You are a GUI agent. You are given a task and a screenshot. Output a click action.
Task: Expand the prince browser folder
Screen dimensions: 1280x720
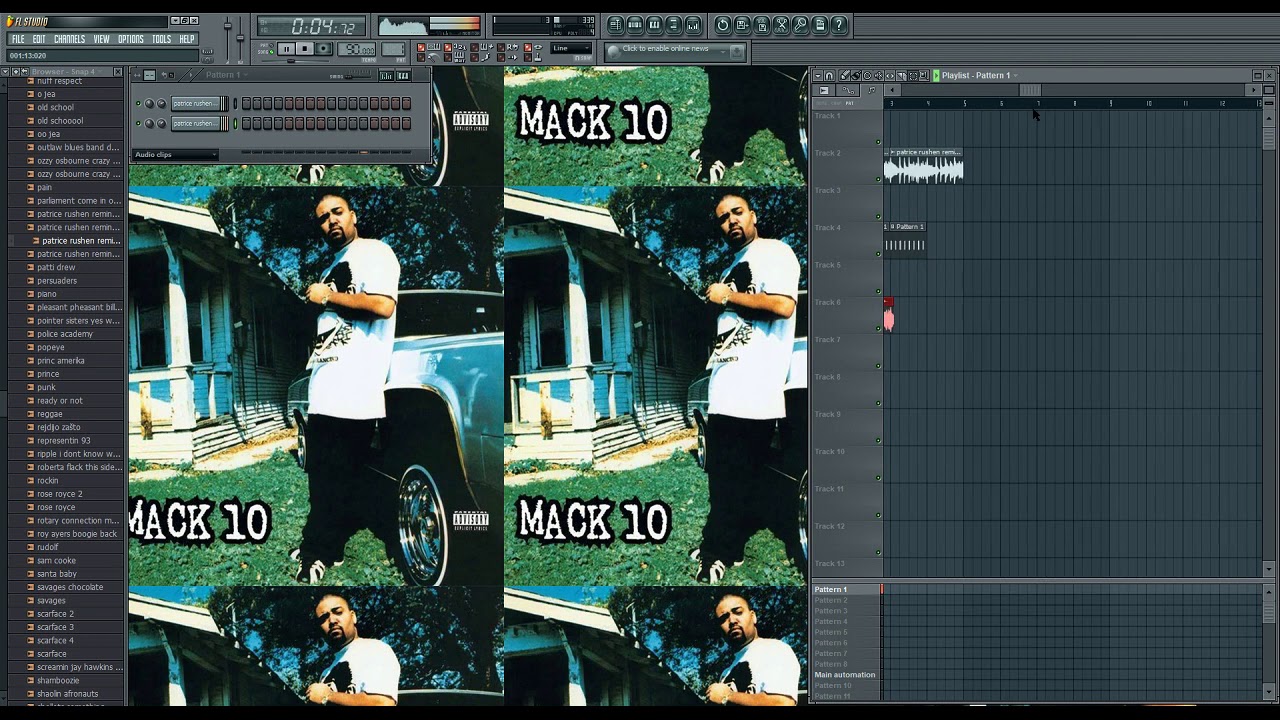click(48, 374)
